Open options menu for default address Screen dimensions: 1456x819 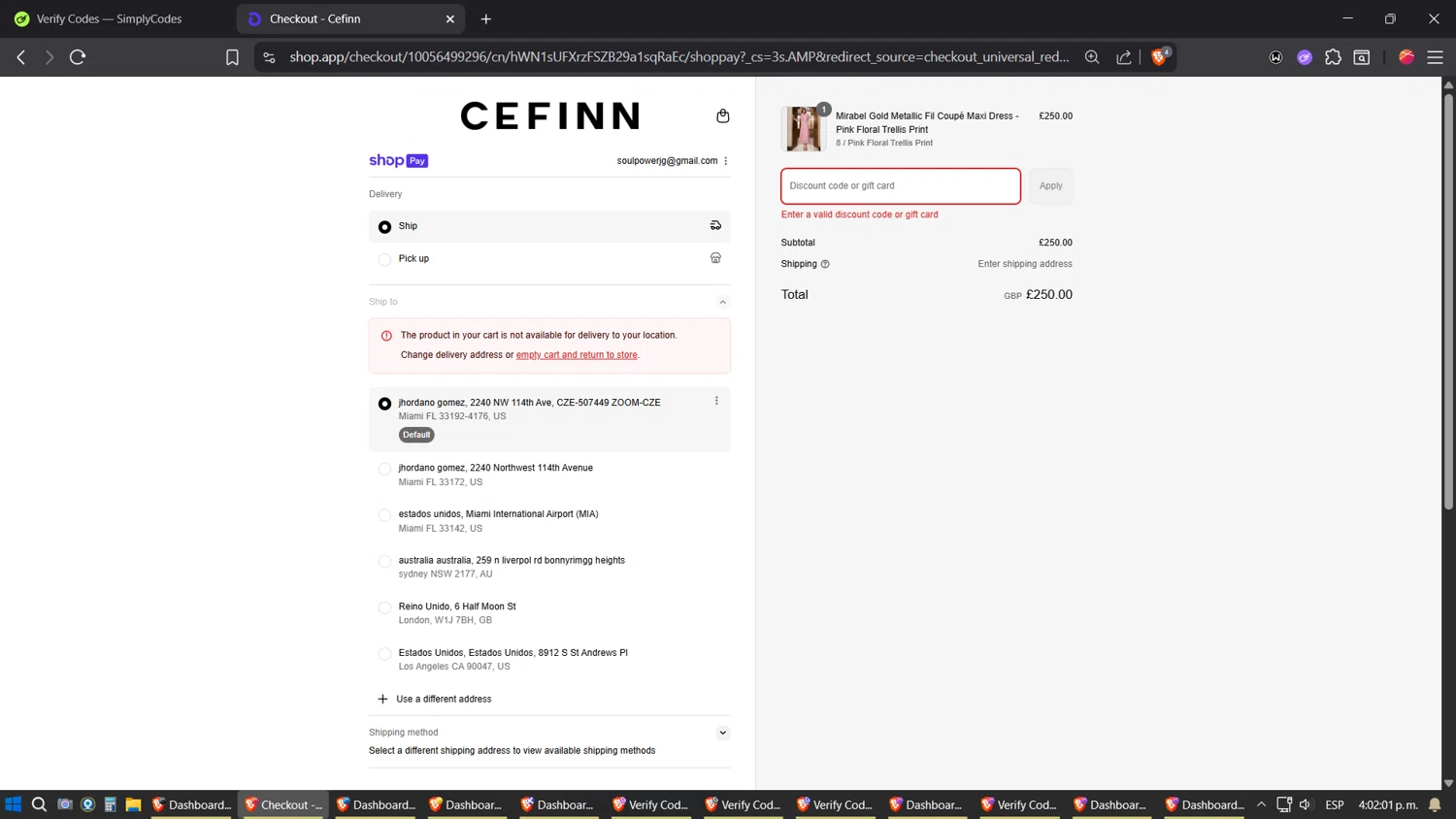716,401
